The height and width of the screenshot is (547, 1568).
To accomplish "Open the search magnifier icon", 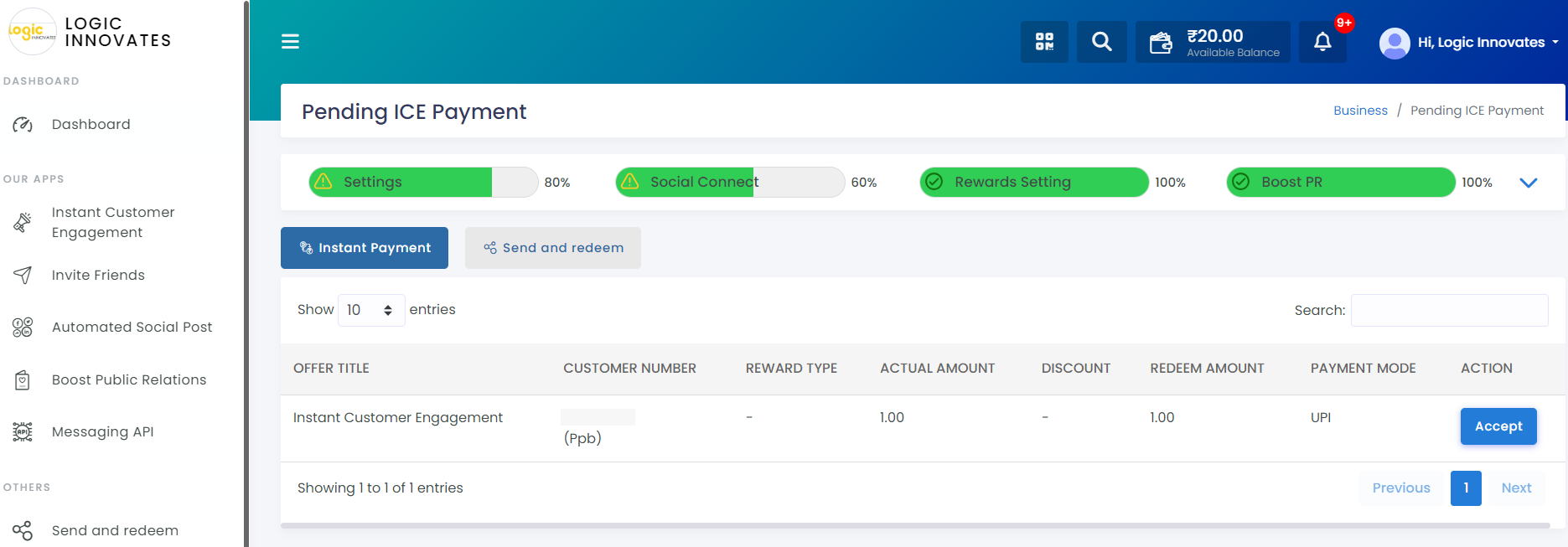I will click(x=1102, y=42).
